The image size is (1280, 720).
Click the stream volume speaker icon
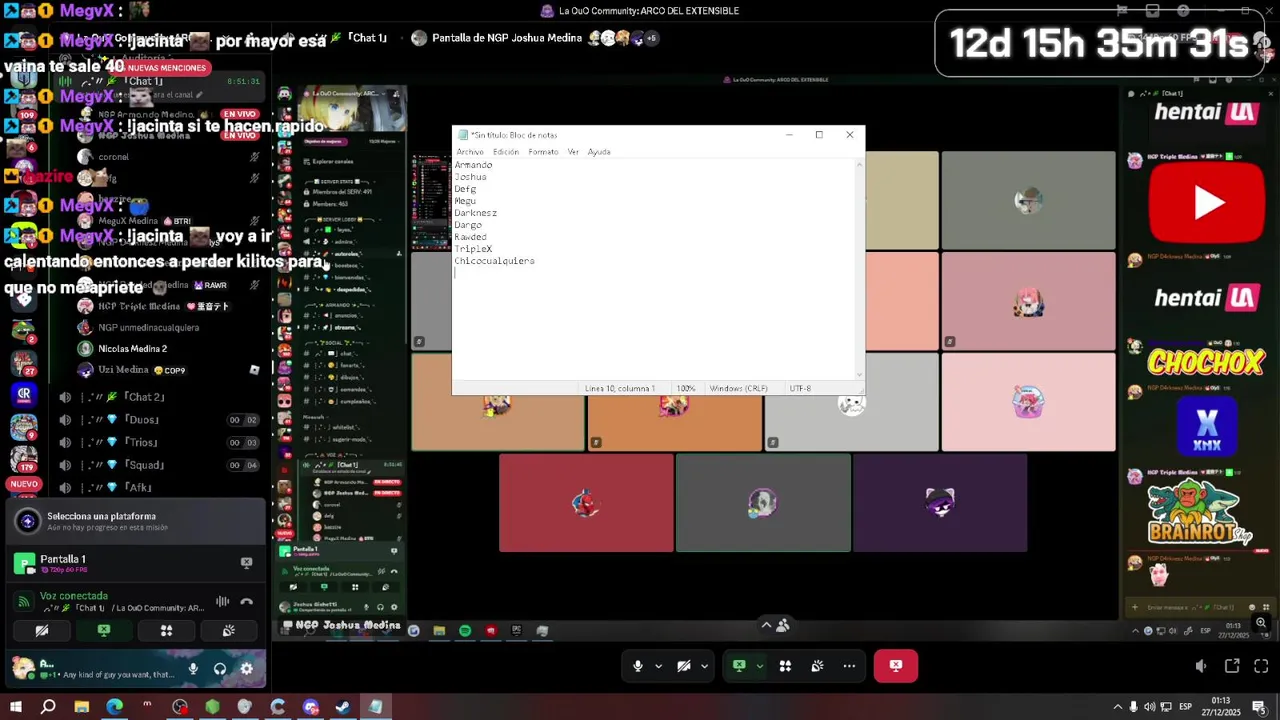tap(1201, 666)
